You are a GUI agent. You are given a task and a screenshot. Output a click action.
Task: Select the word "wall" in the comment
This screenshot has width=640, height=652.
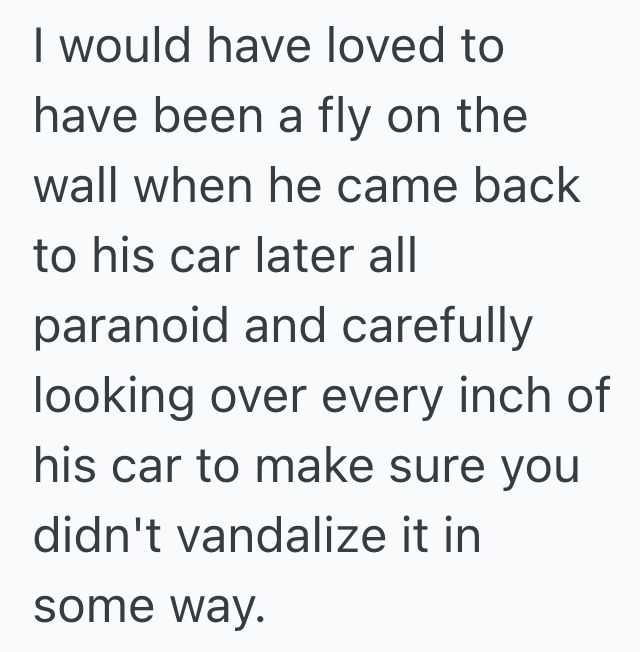pyautogui.click(x=74, y=188)
